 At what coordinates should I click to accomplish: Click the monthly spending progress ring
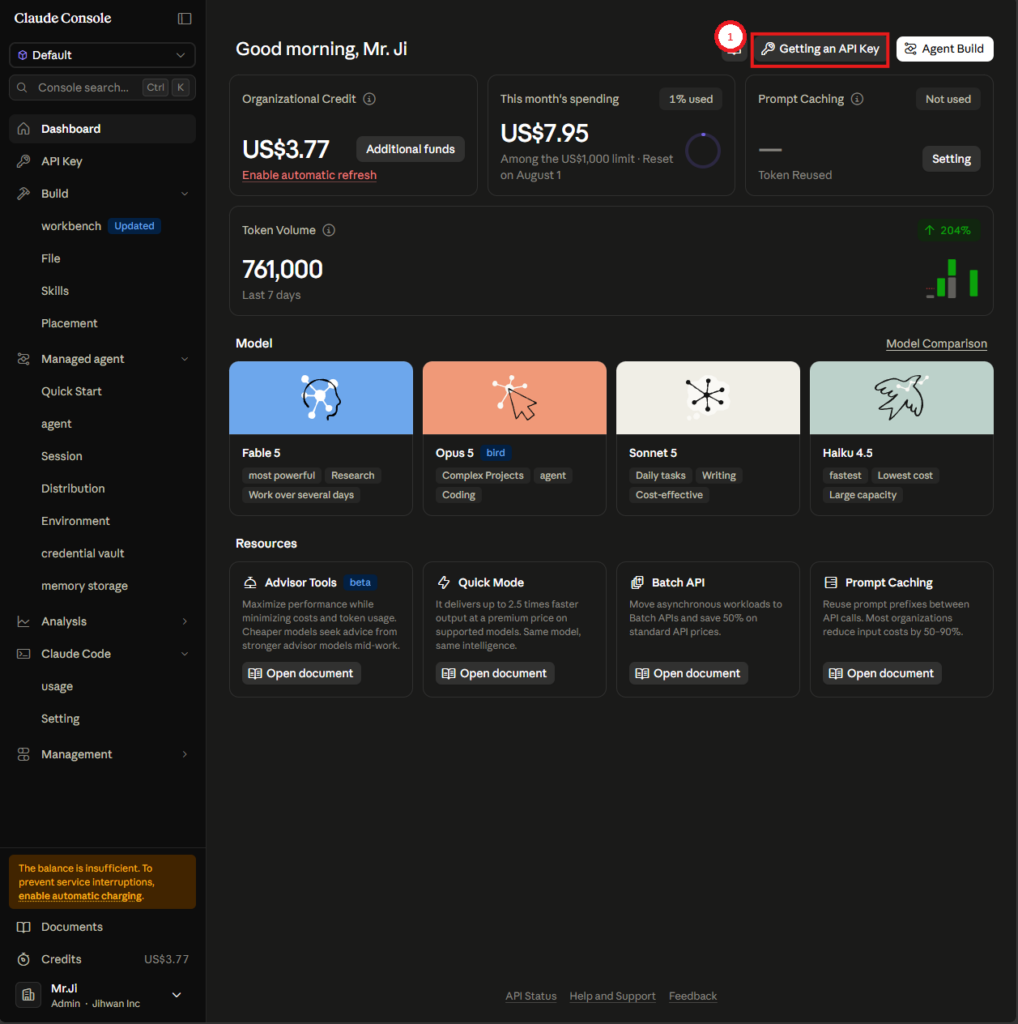703,151
